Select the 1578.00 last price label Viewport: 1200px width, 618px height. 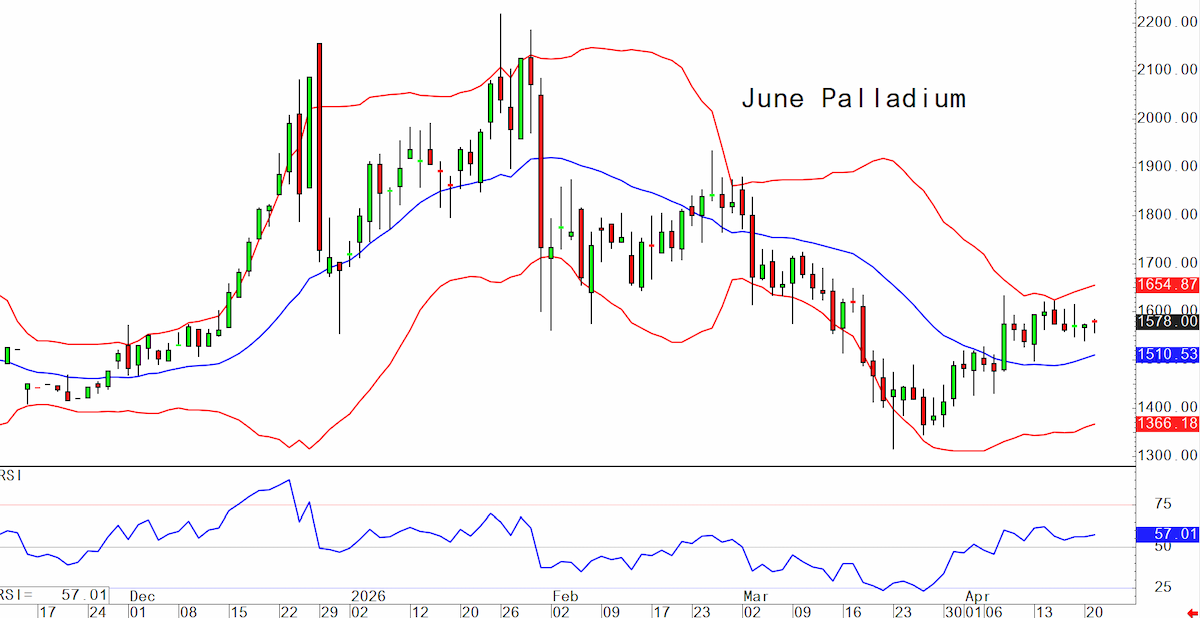pyautogui.click(x=1167, y=321)
